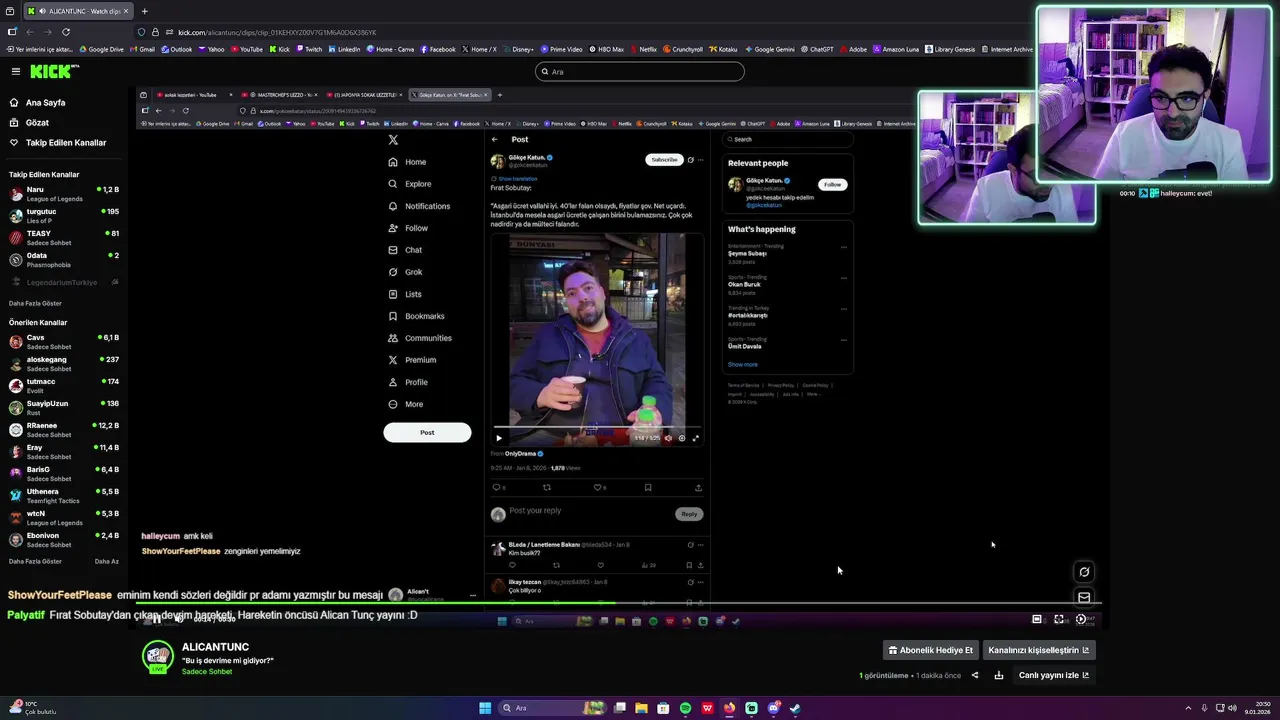Image resolution: width=1280 pixels, height=720 pixels.
Task: Focus the Kick 'Ara' search box
Action: point(640,71)
